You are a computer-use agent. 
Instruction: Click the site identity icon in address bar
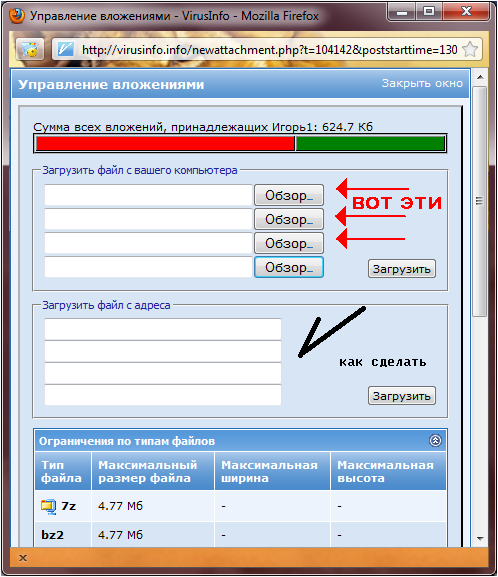66,49
